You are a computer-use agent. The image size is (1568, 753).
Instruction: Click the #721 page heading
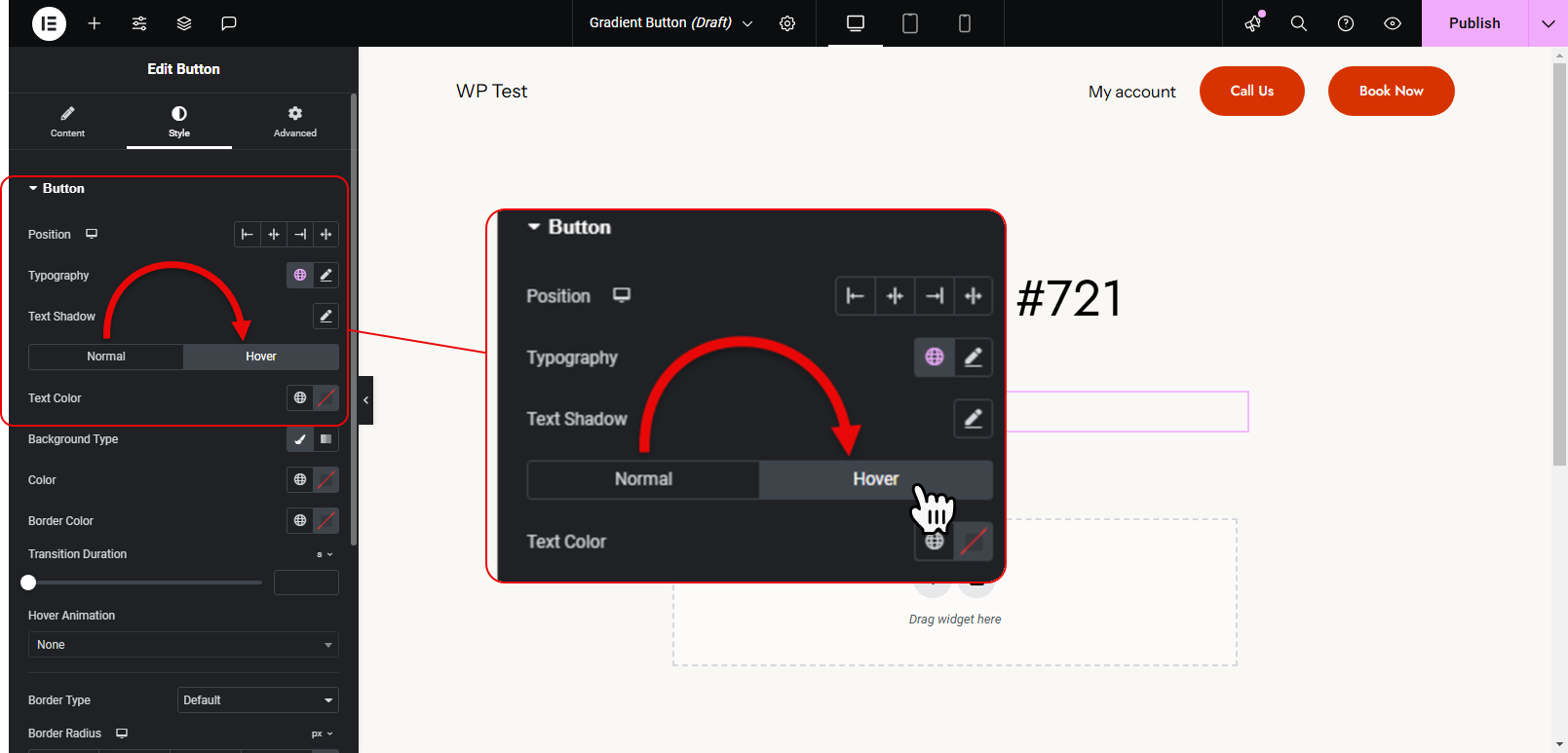(1069, 298)
